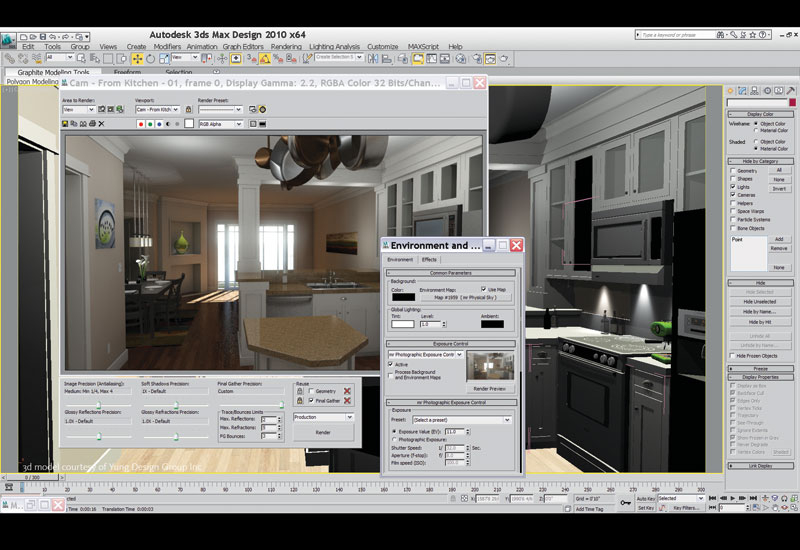Viewport: 800px width, 550px height.
Task: Open the Modifiers menu
Action: [x=167, y=46]
